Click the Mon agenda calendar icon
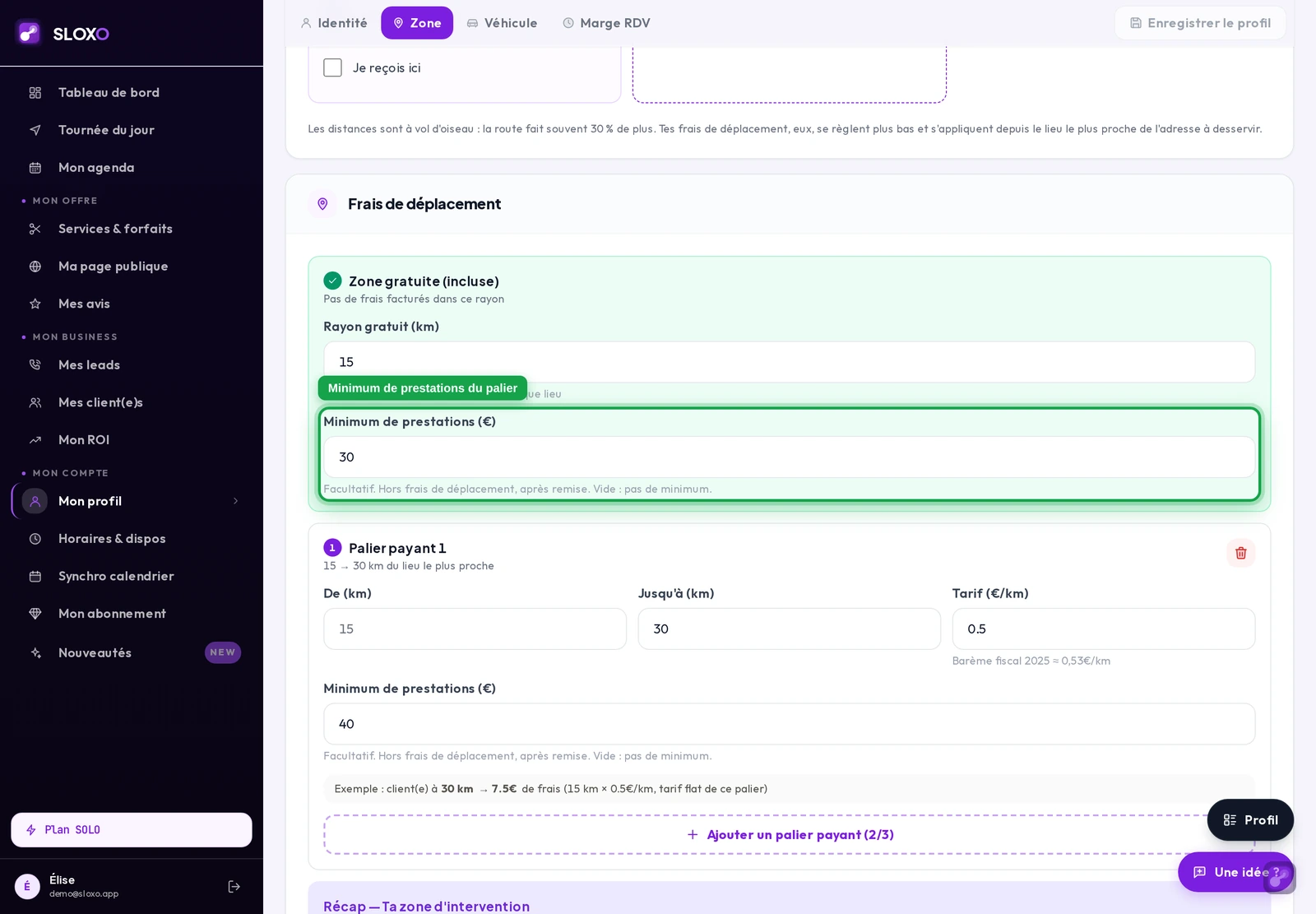The width and height of the screenshot is (1316, 914). point(35,168)
